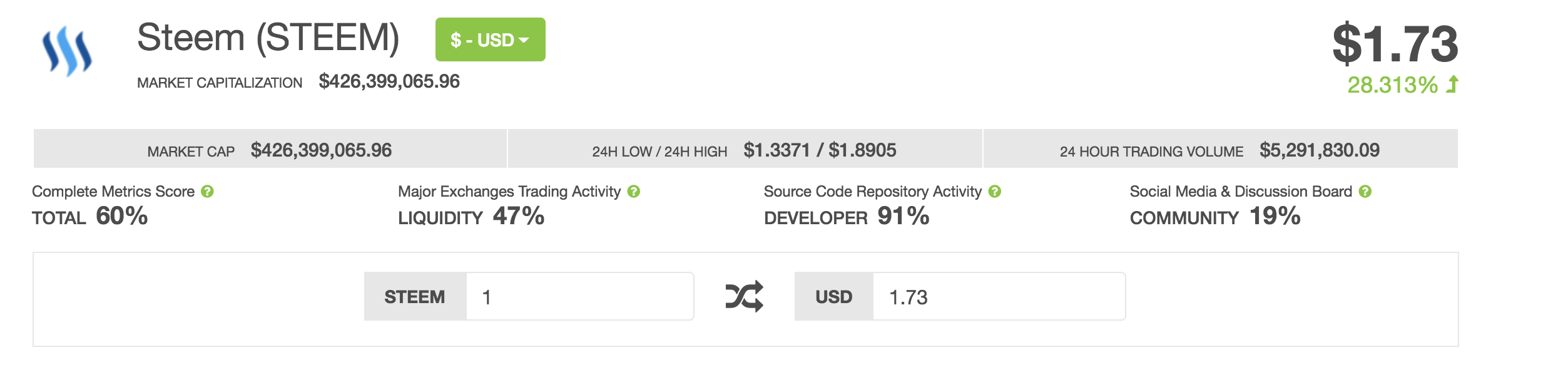Image resolution: width=1568 pixels, height=372 pixels.
Task: Click the help icon next to Major Exchanges Trading Activity
Action: pyautogui.click(x=634, y=192)
